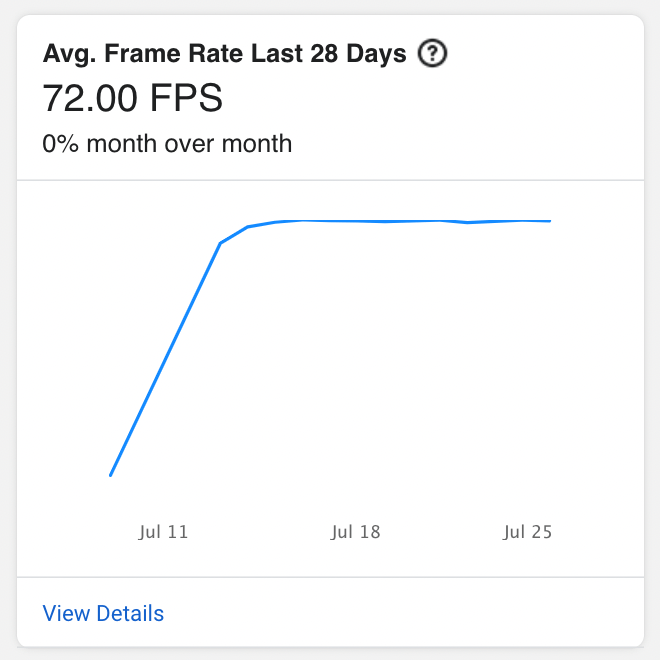Click the plateau line directly above Jul 18
Screen dimensions: 660x660
coord(355,221)
